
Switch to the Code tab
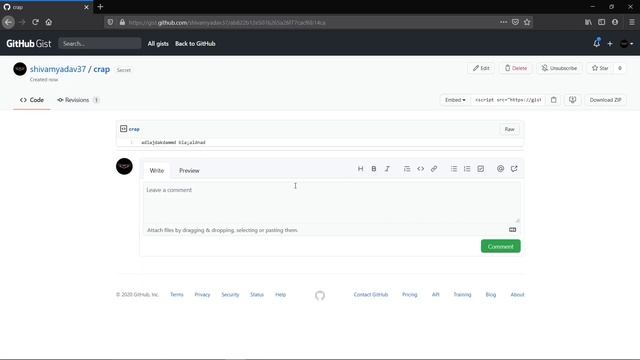tap(32, 100)
